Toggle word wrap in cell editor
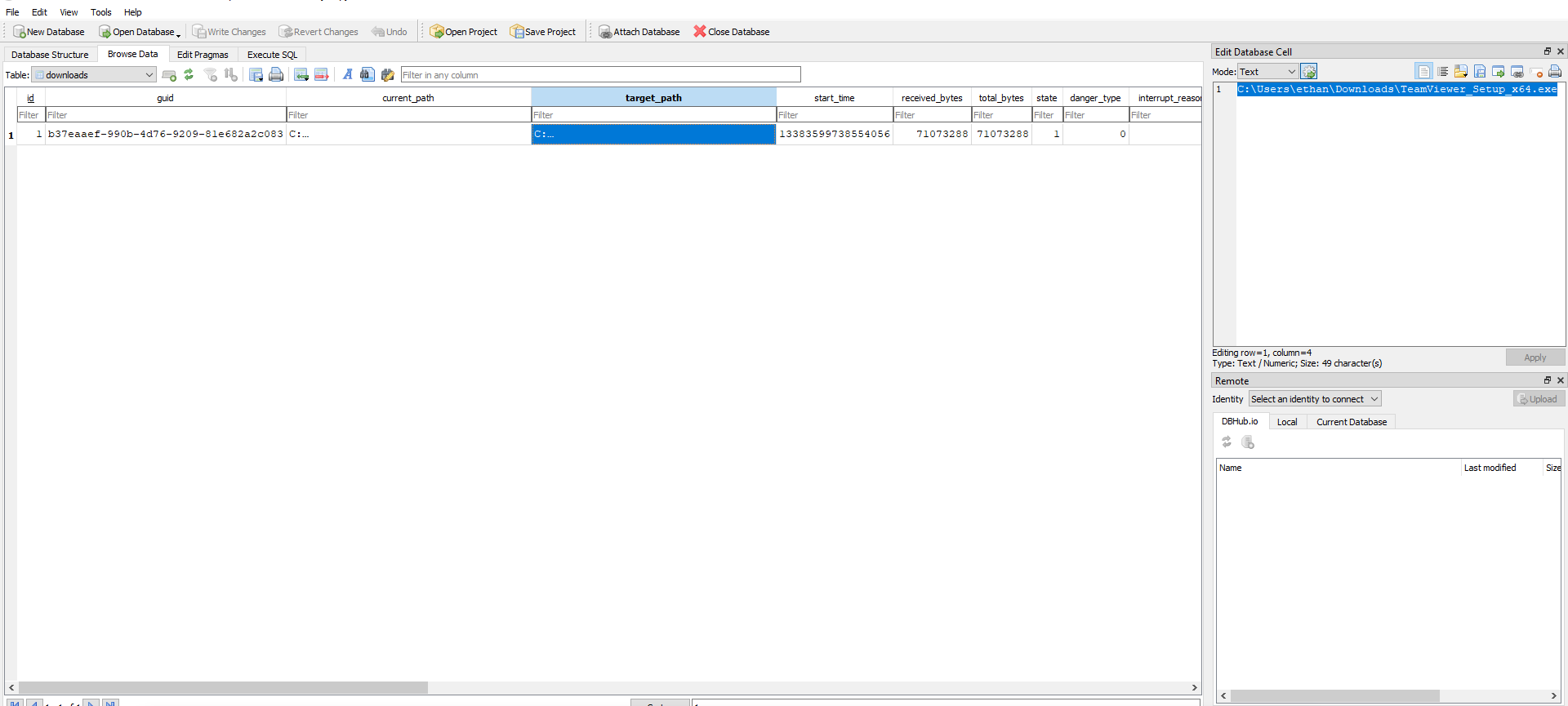Screen dimensions: 1568x706 pyautogui.click(x=1442, y=72)
